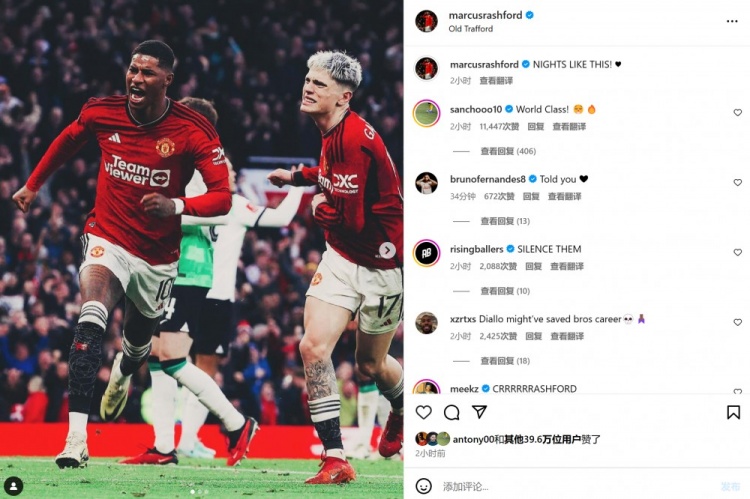The height and width of the screenshot is (499, 750).
Task: Expand 13 replies under brunofernandes8's comment
Action: [505, 221]
